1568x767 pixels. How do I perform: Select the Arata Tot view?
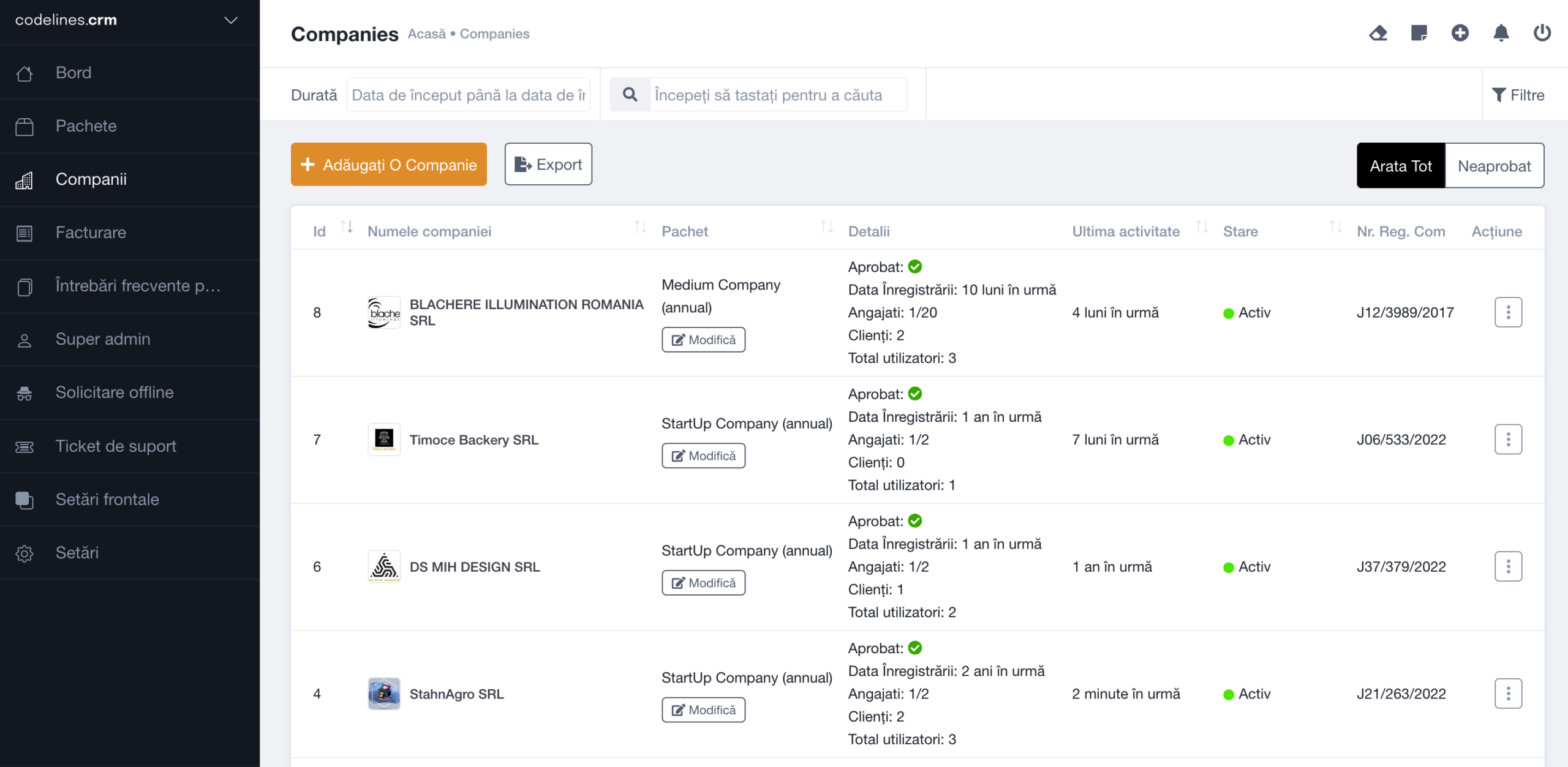pyautogui.click(x=1401, y=166)
